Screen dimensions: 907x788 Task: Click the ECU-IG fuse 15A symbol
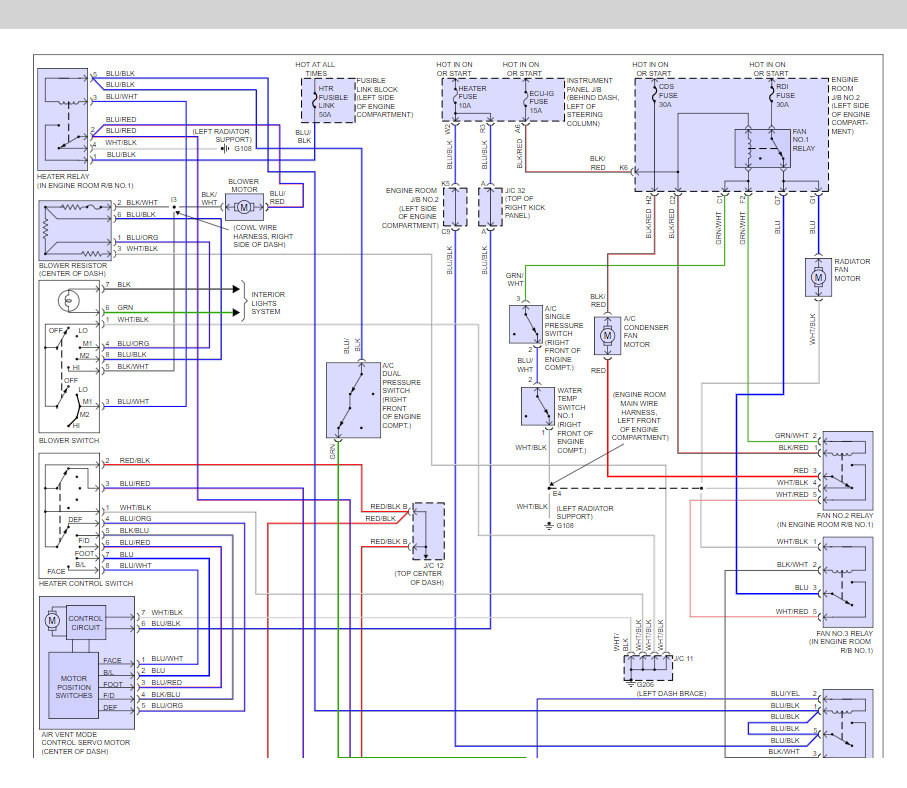[526, 99]
